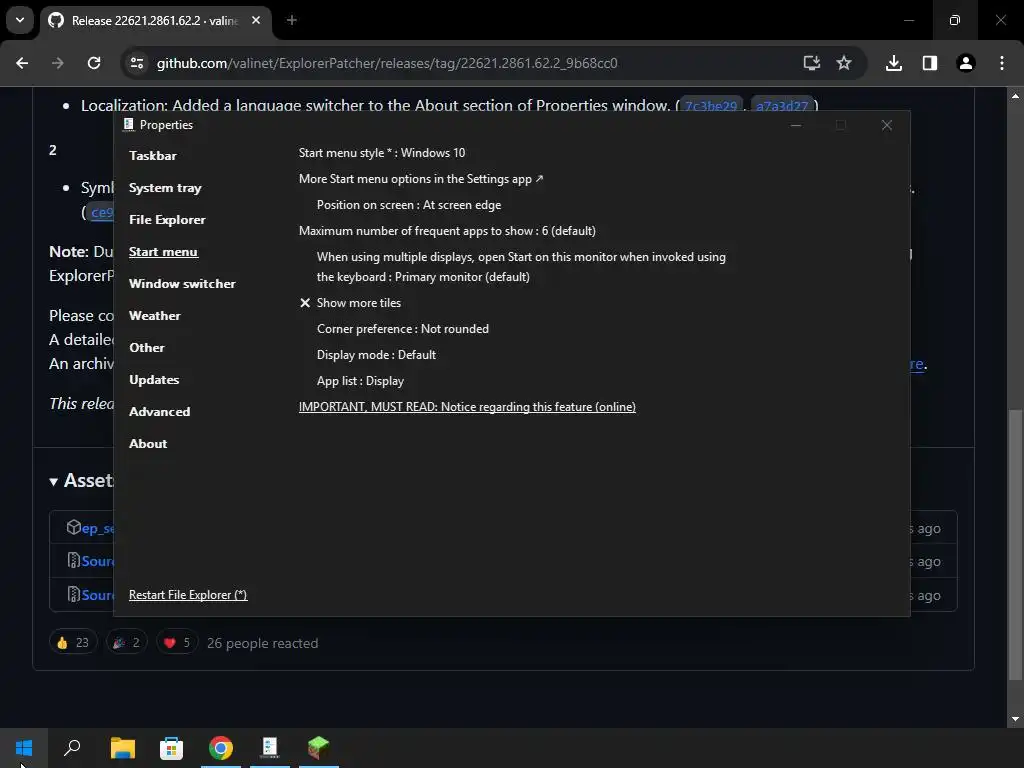The height and width of the screenshot is (768, 1024).
Task: Click 26 people reacted text
Action: point(263,643)
